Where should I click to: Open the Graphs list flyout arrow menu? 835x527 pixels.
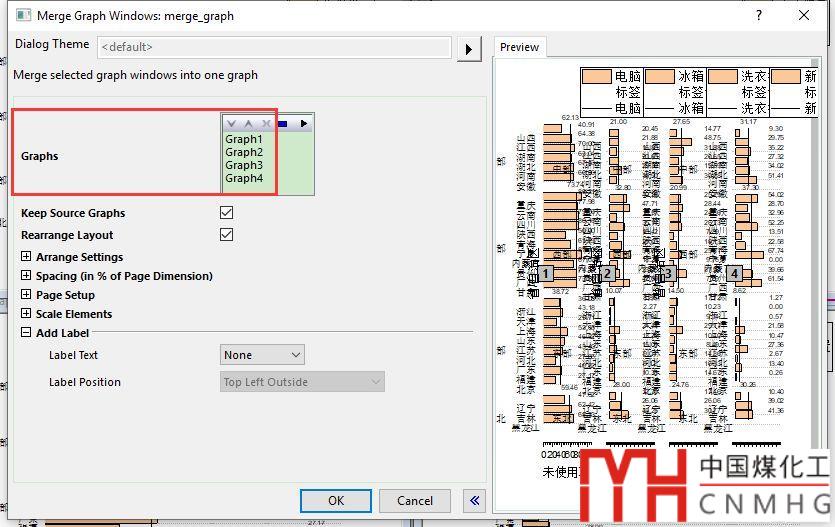tap(304, 124)
